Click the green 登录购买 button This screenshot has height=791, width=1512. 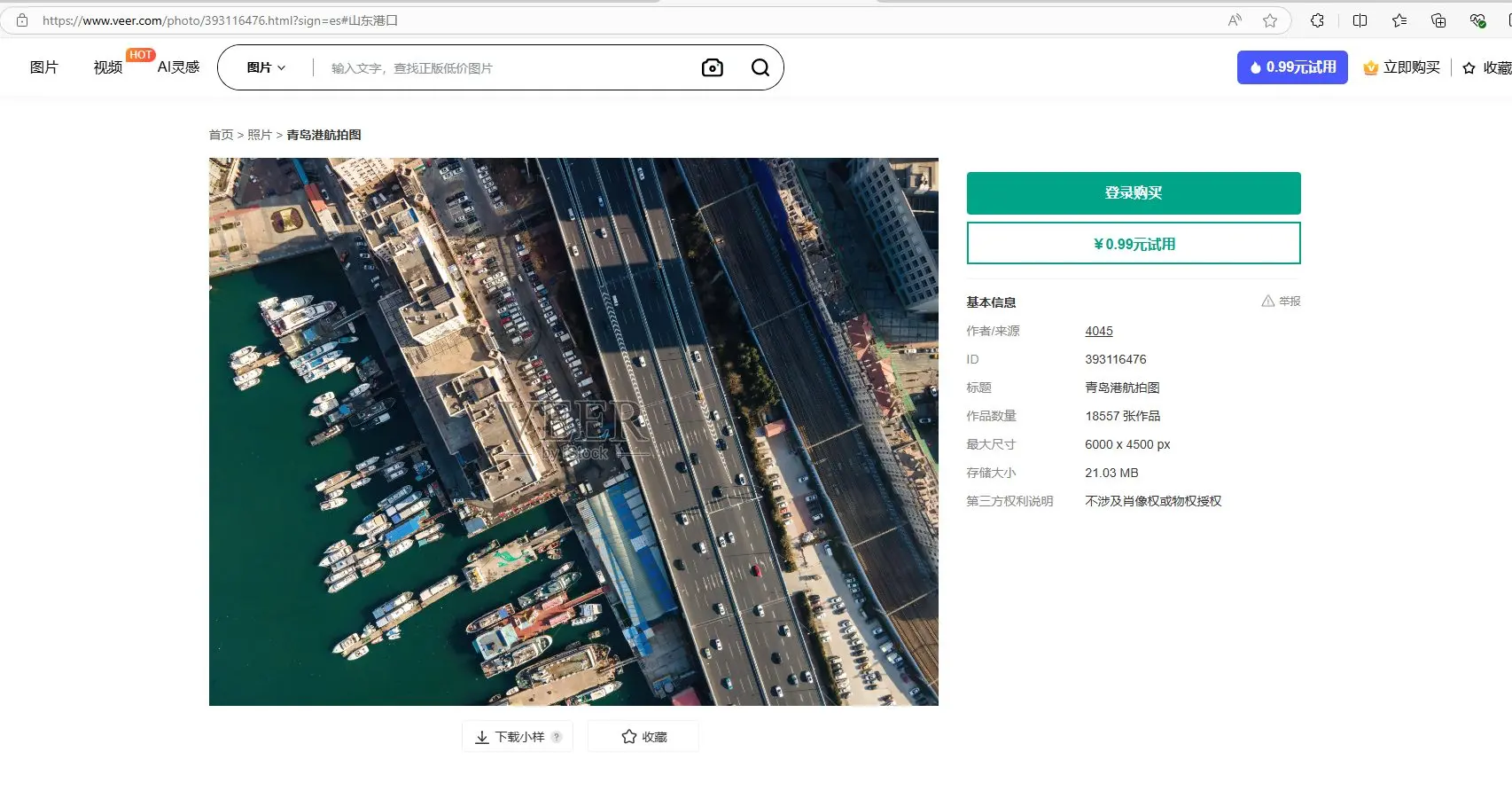click(x=1133, y=193)
